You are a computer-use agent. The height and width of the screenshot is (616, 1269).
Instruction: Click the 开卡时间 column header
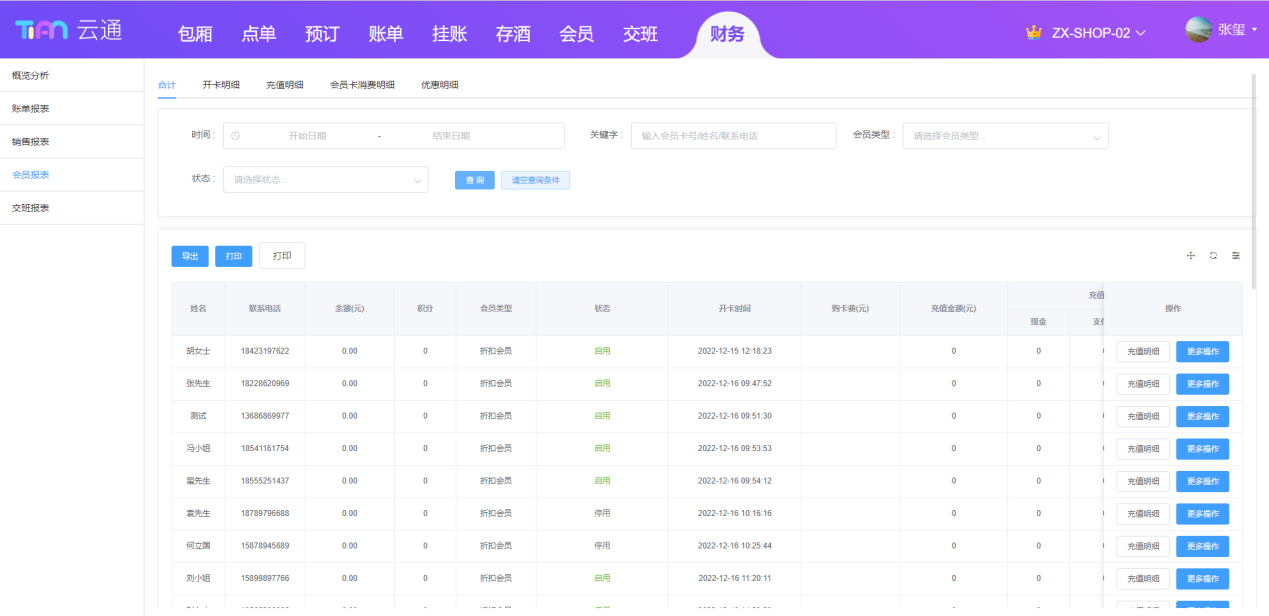[x=735, y=309]
